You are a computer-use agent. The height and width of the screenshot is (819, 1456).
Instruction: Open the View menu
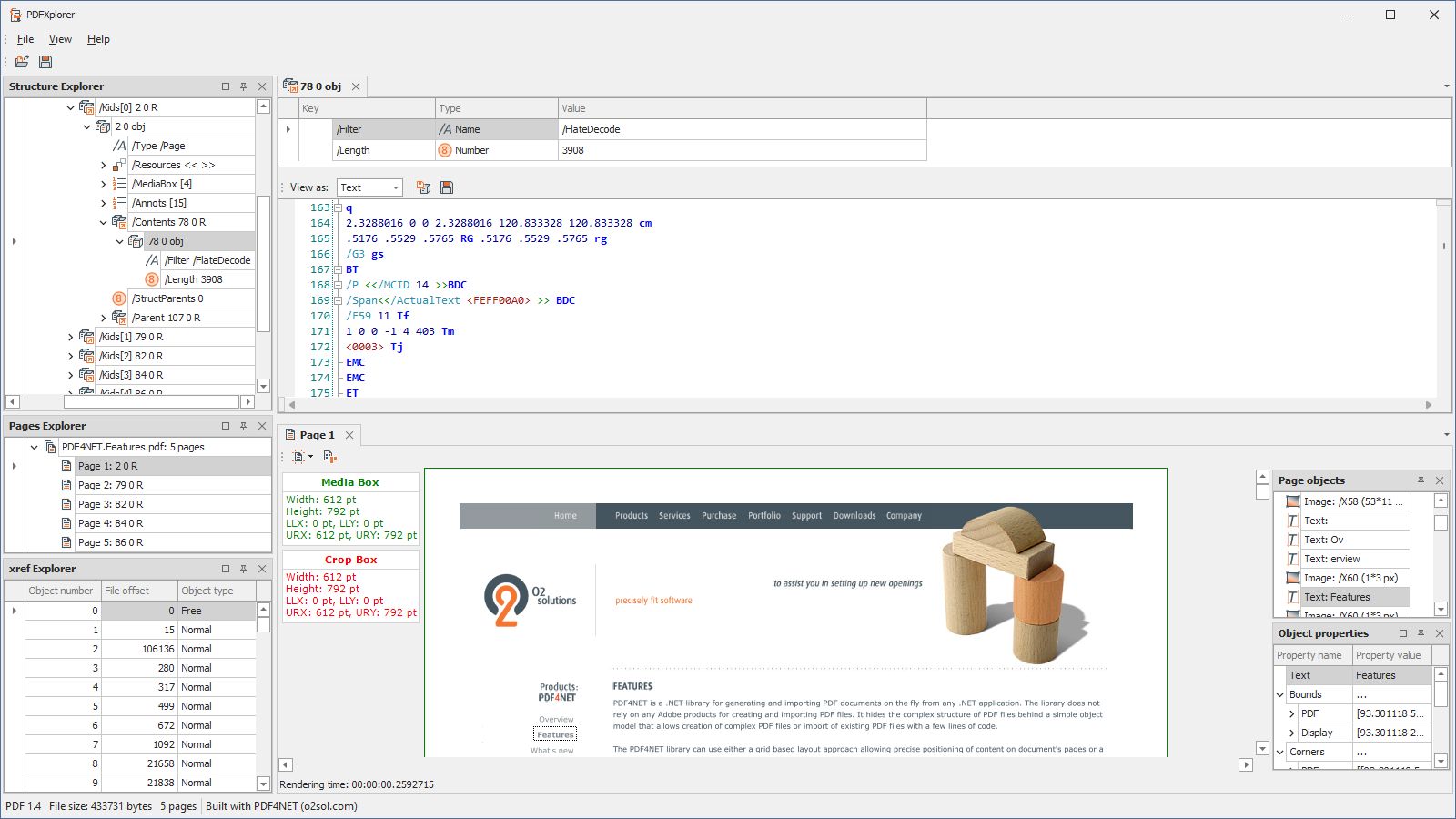click(59, 39)
